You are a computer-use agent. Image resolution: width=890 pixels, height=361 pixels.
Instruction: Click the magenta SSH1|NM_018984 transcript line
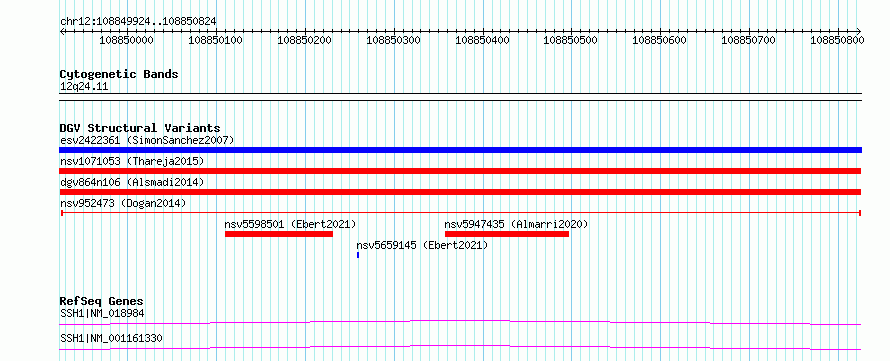coord(460,322)
